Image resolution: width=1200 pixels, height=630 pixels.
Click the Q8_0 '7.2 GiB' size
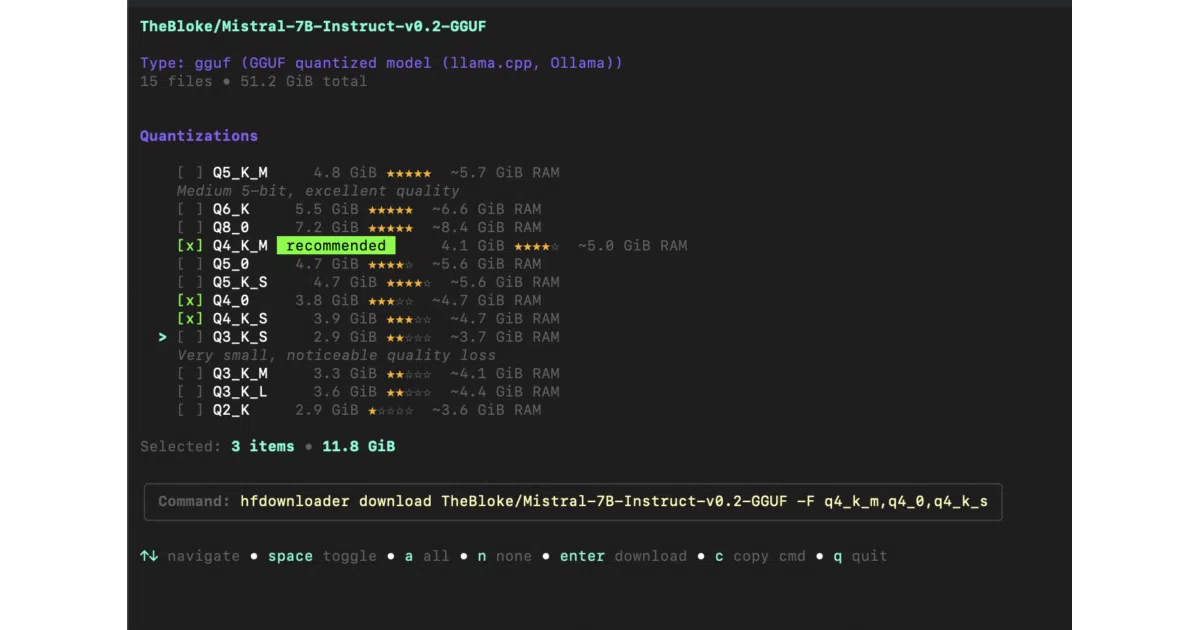tap(327, 228)
